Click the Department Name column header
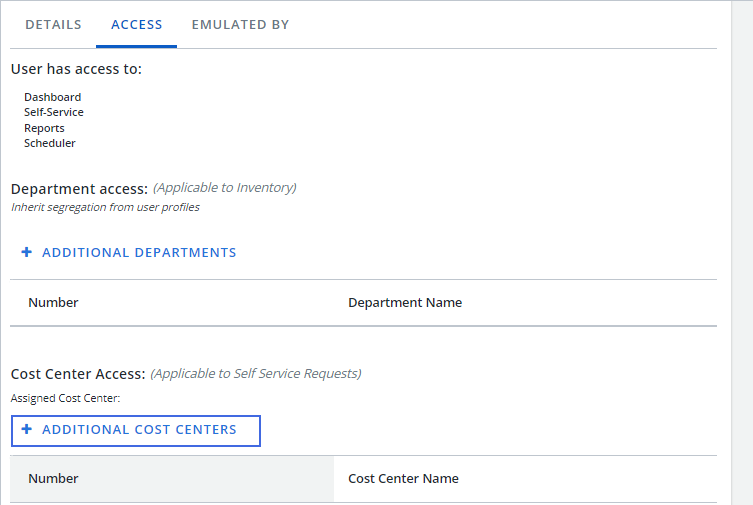The image size is (753, 505). click(405, 303)
